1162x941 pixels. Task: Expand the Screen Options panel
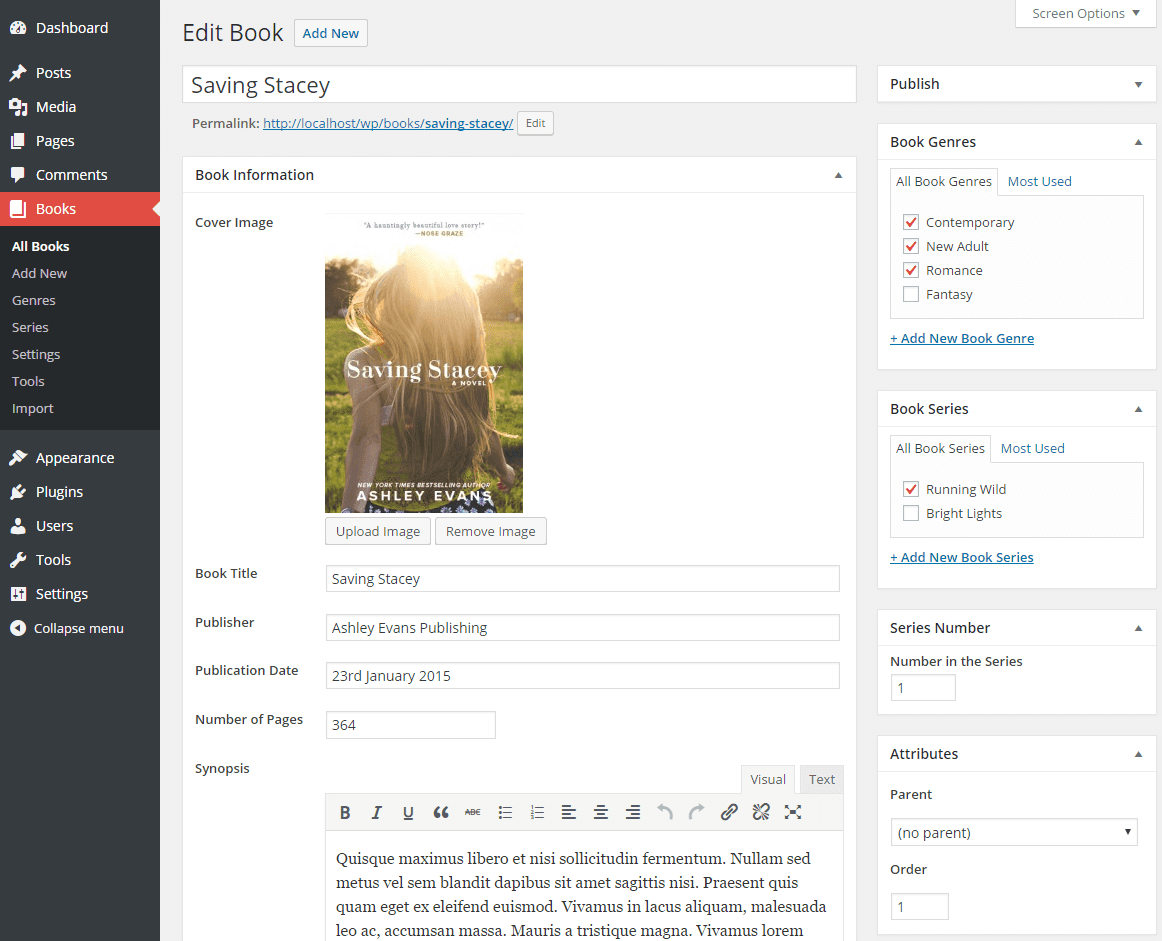[1085, 14]
